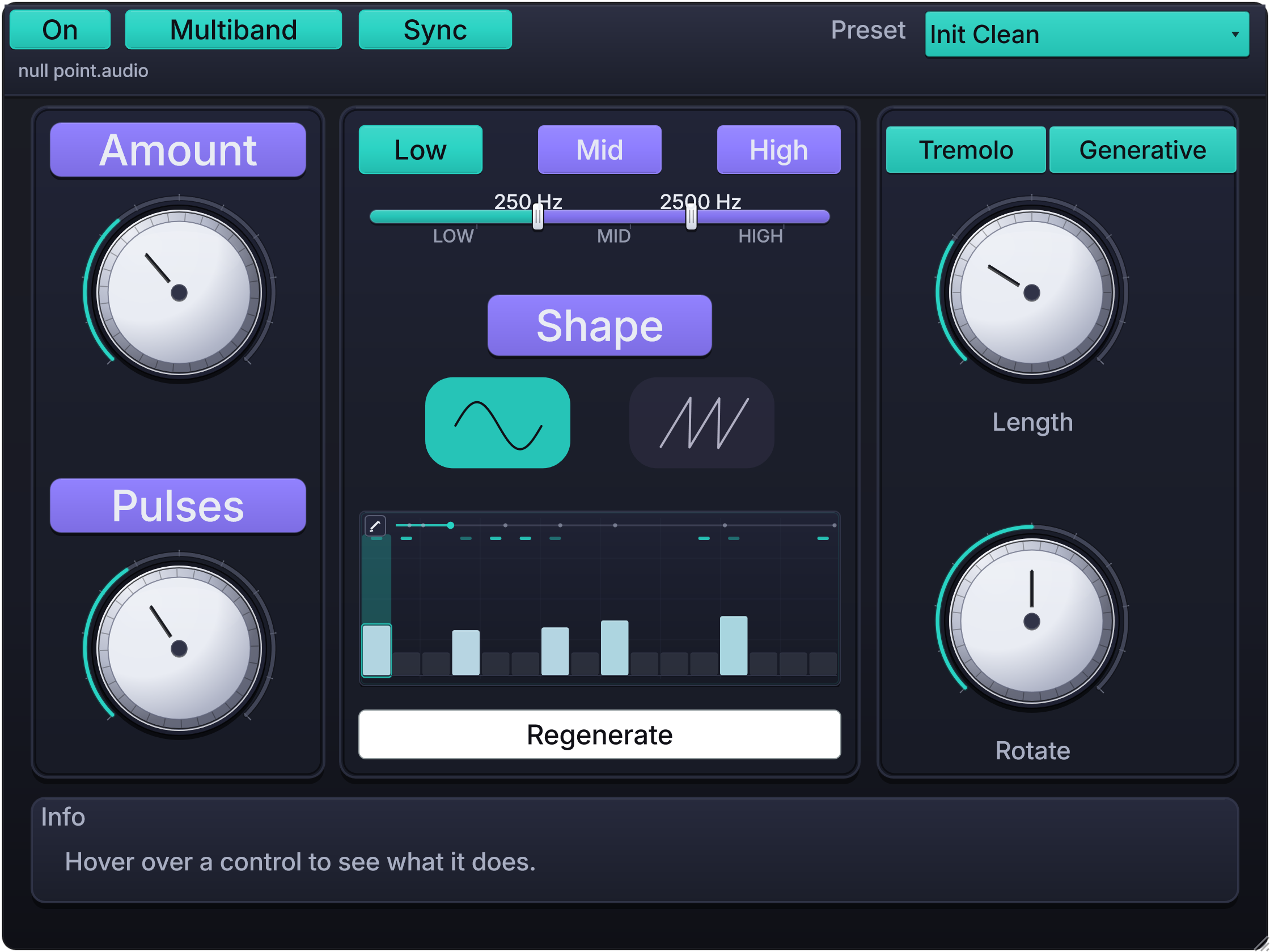Click the Length label text
This screenshot has width=1270, height=952.
[1032, 422]
